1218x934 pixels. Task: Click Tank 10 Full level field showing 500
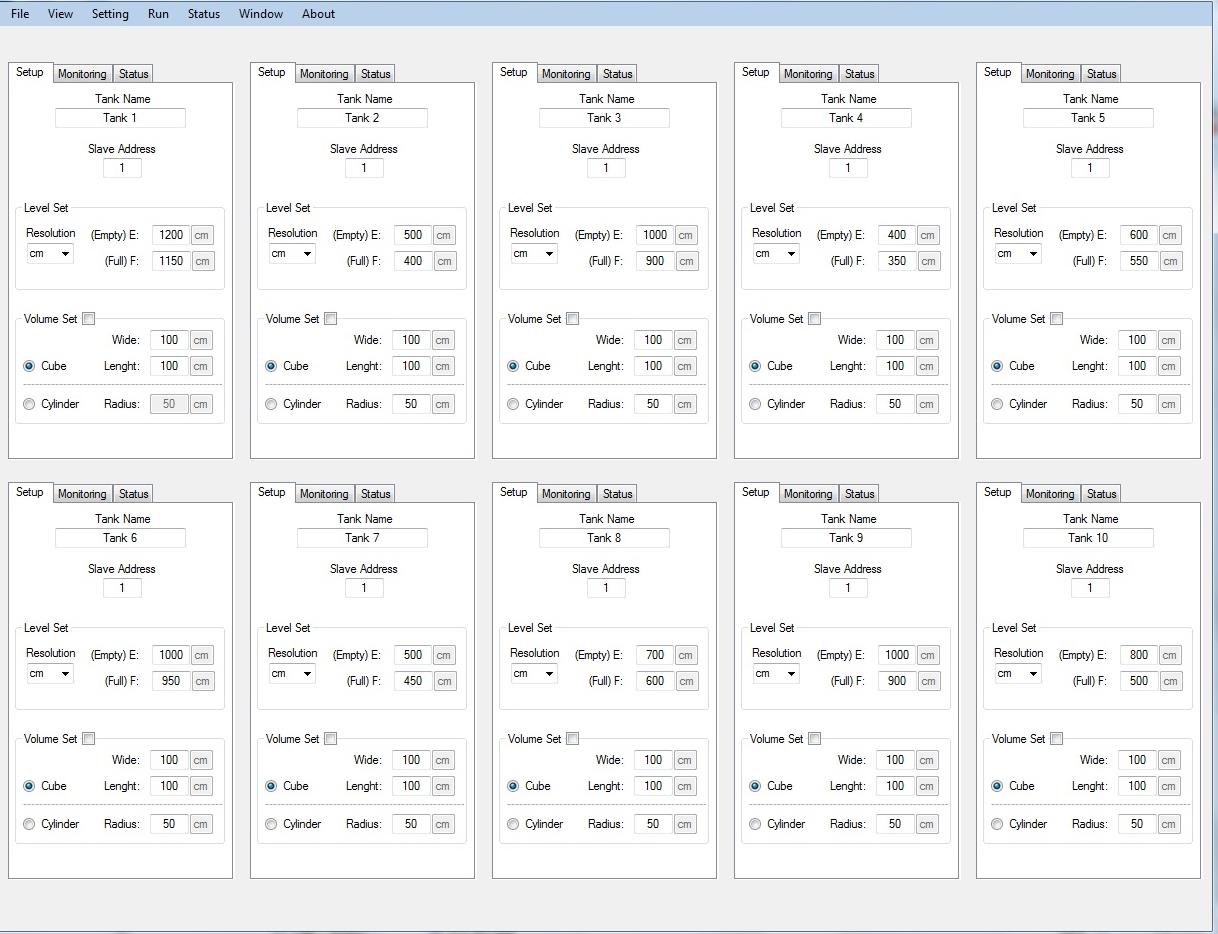pos(1139,681)
